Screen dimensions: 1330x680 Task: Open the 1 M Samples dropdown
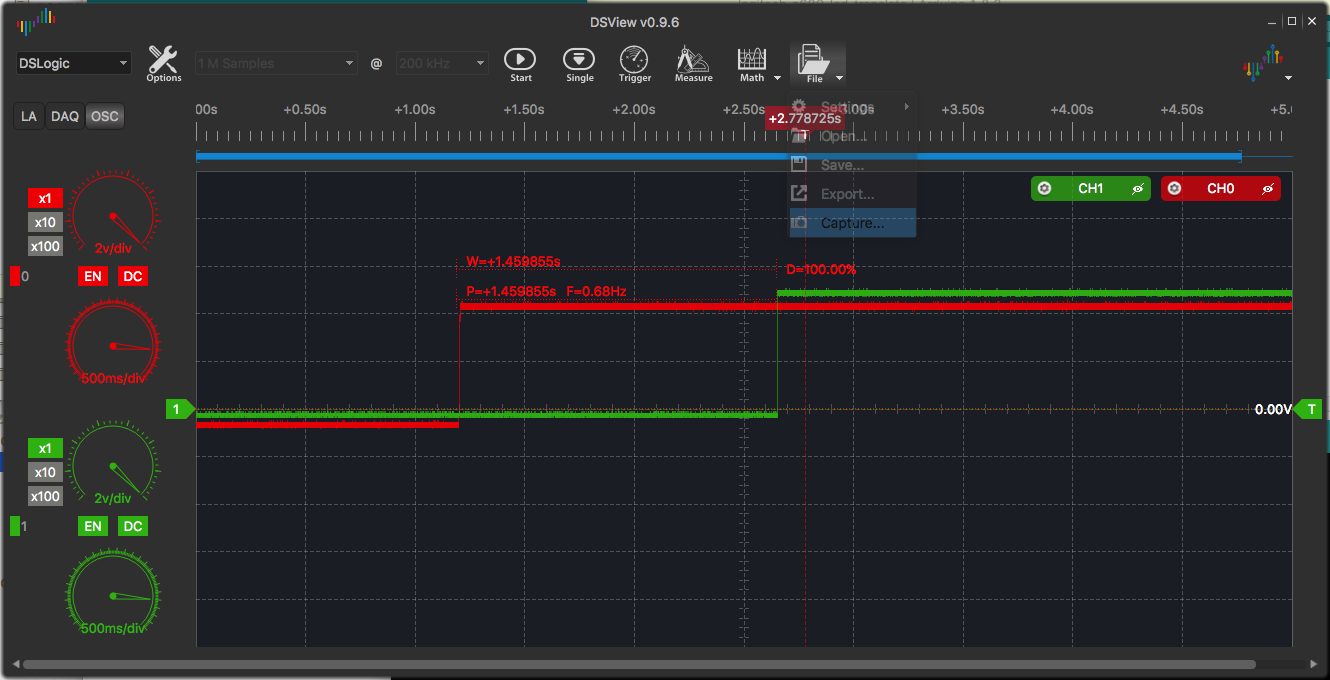[276, 63]
